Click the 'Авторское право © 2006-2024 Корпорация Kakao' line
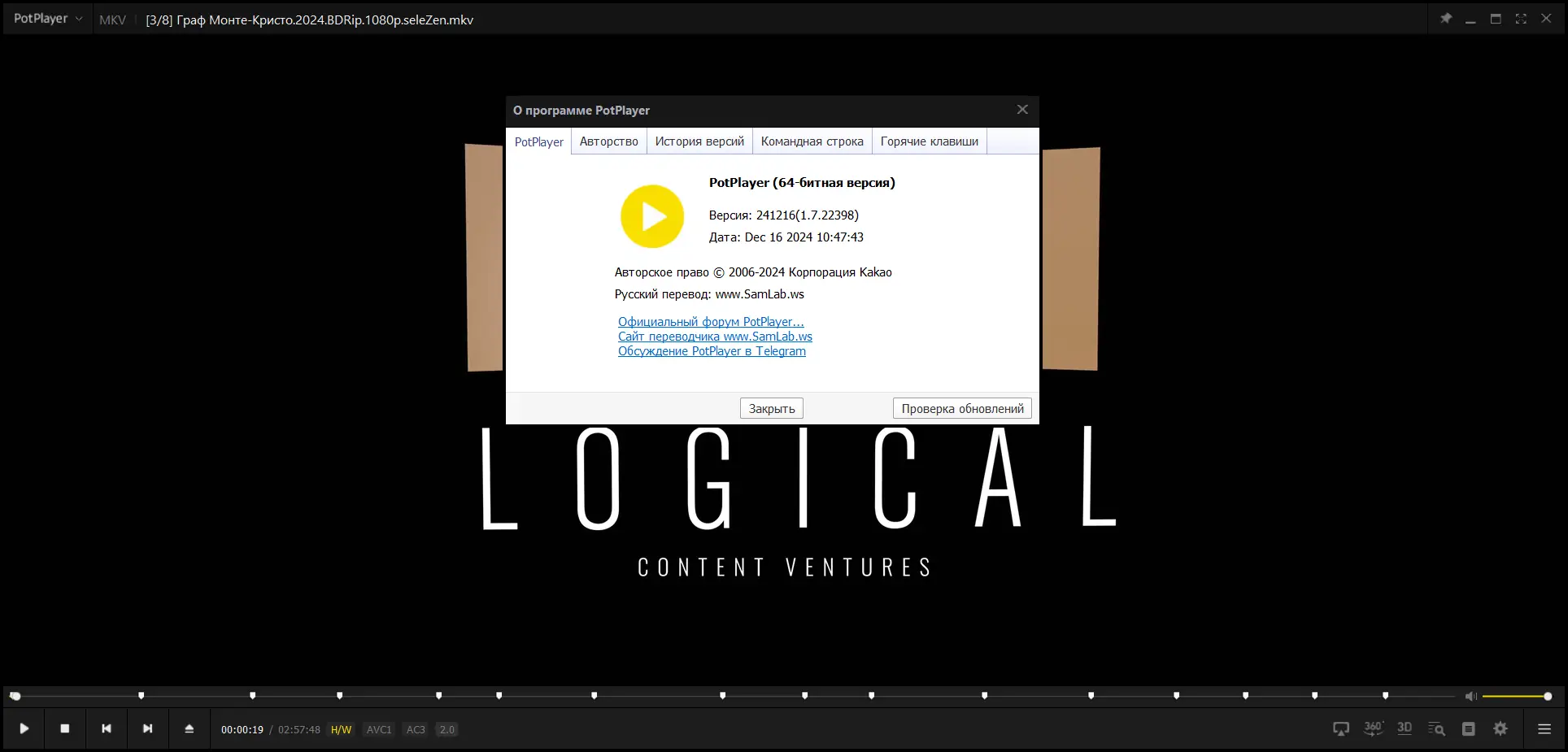 [x=753, y=272]
